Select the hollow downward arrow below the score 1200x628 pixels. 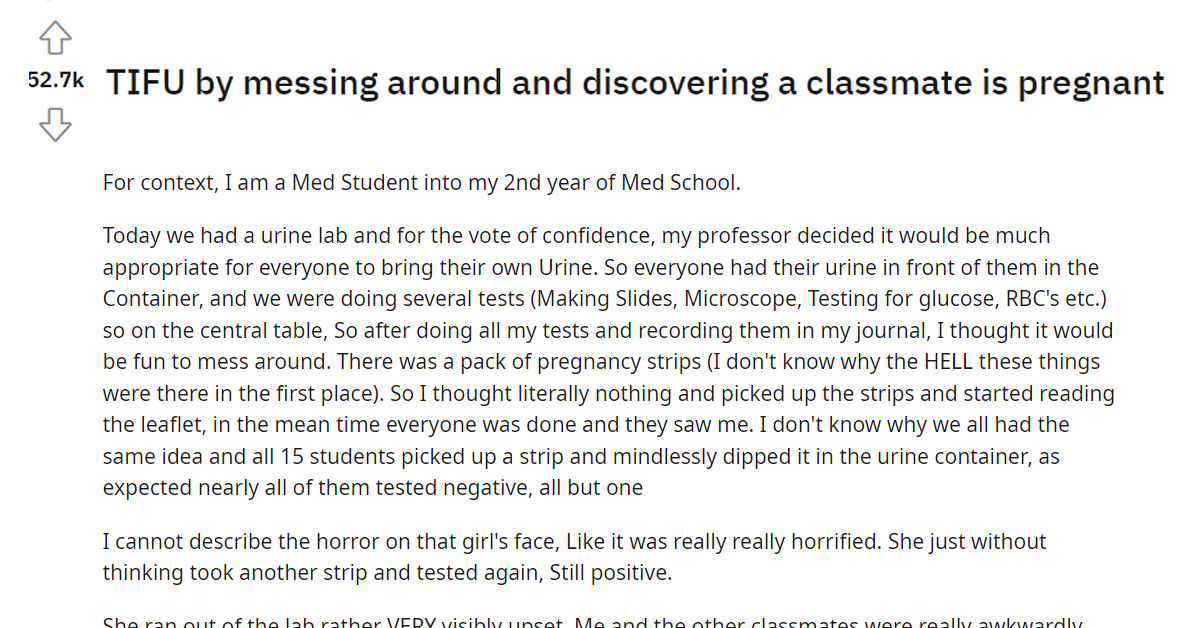coord(55,124)
